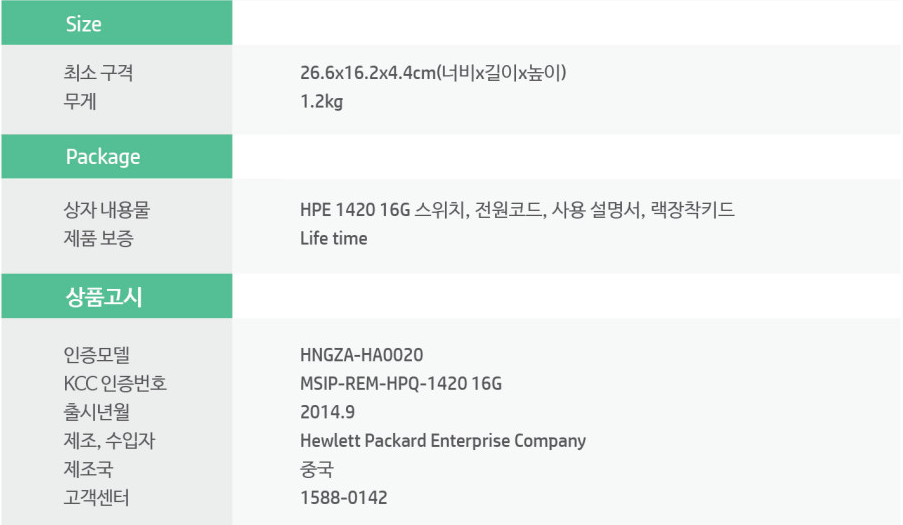Click the 1.2kg weight value

tap(321, 102)
